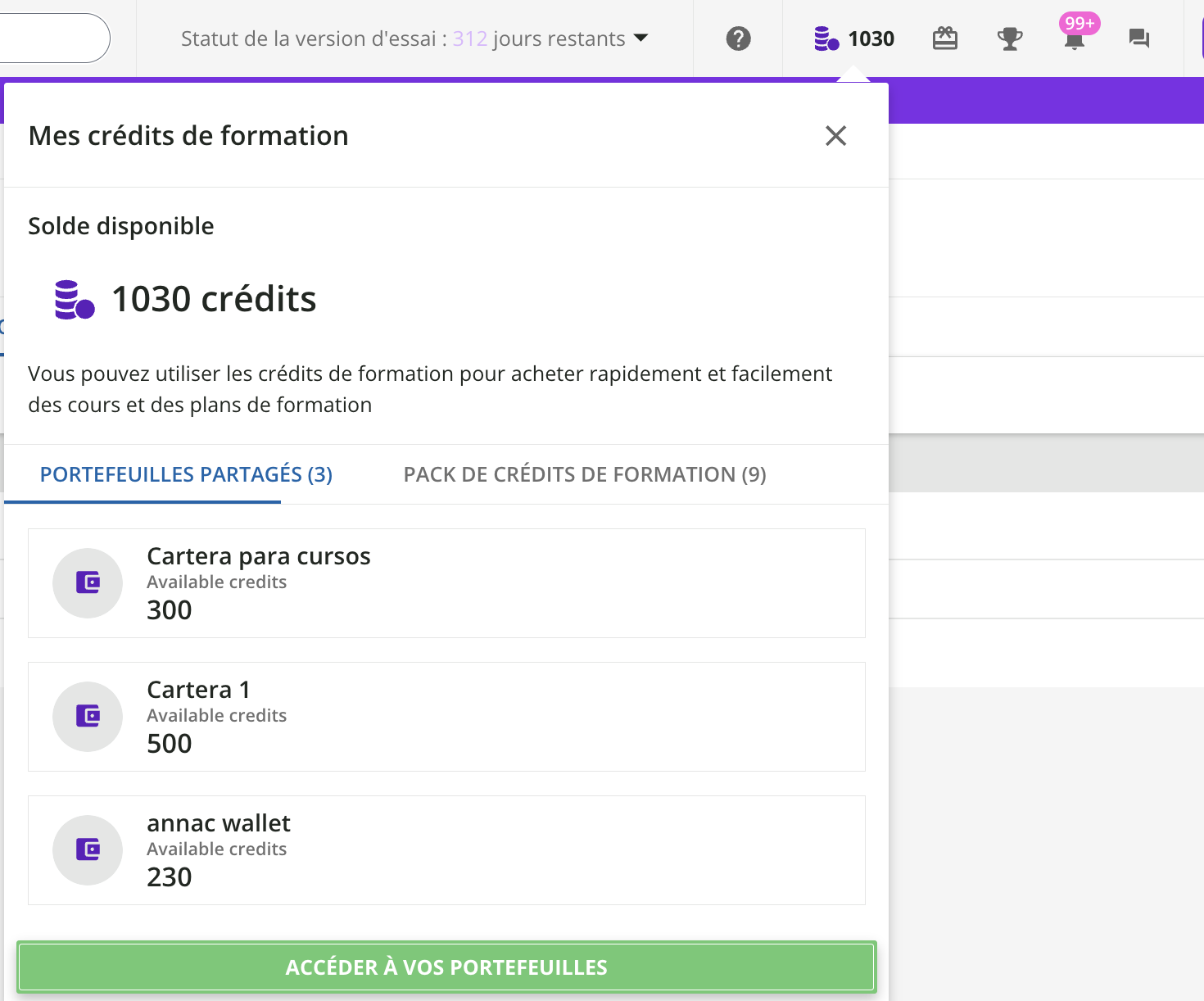This screenshot has width=1204, height=1001.
Task: Switch to Portefeuilles partagés (3) tab
Action: coord(186,474)
